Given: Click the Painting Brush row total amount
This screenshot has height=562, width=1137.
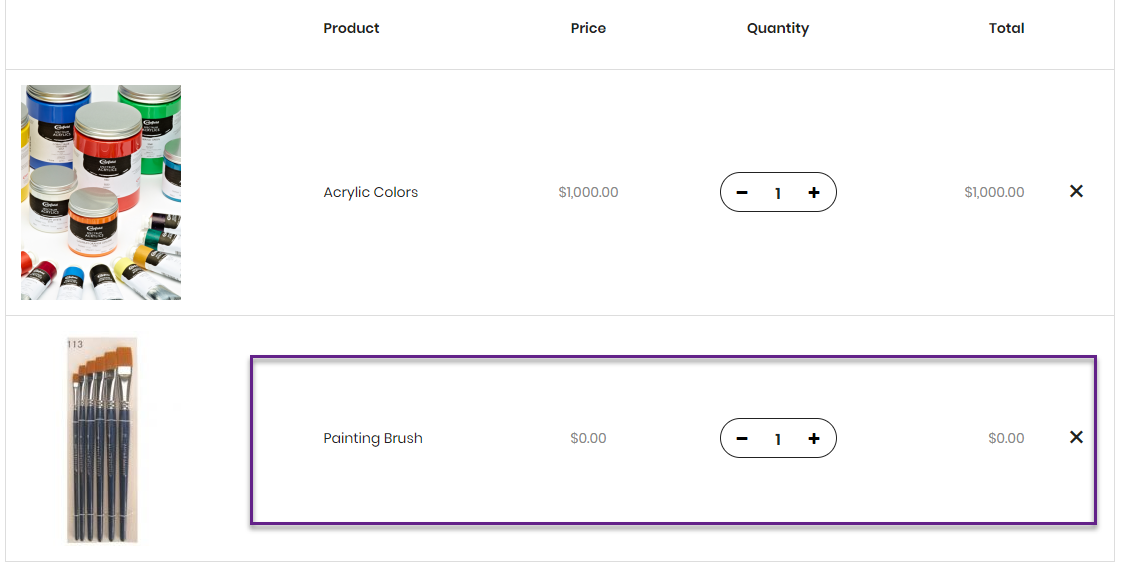Looking at the screenshot, I should [1006, 438].
